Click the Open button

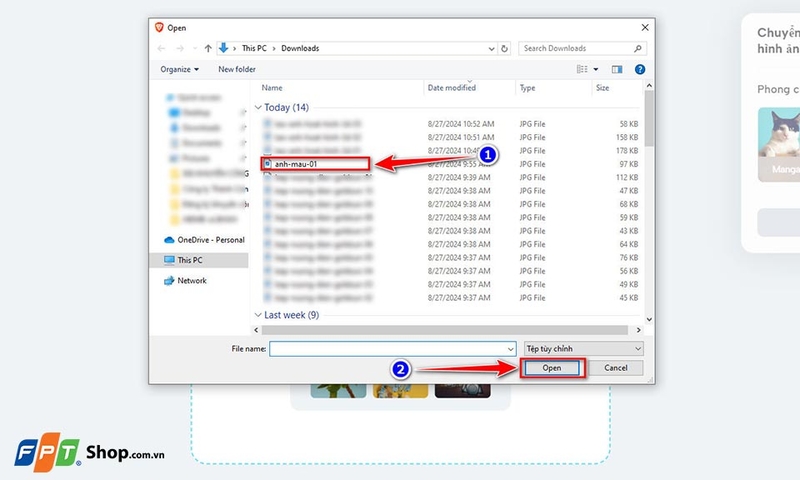point(552,368)
